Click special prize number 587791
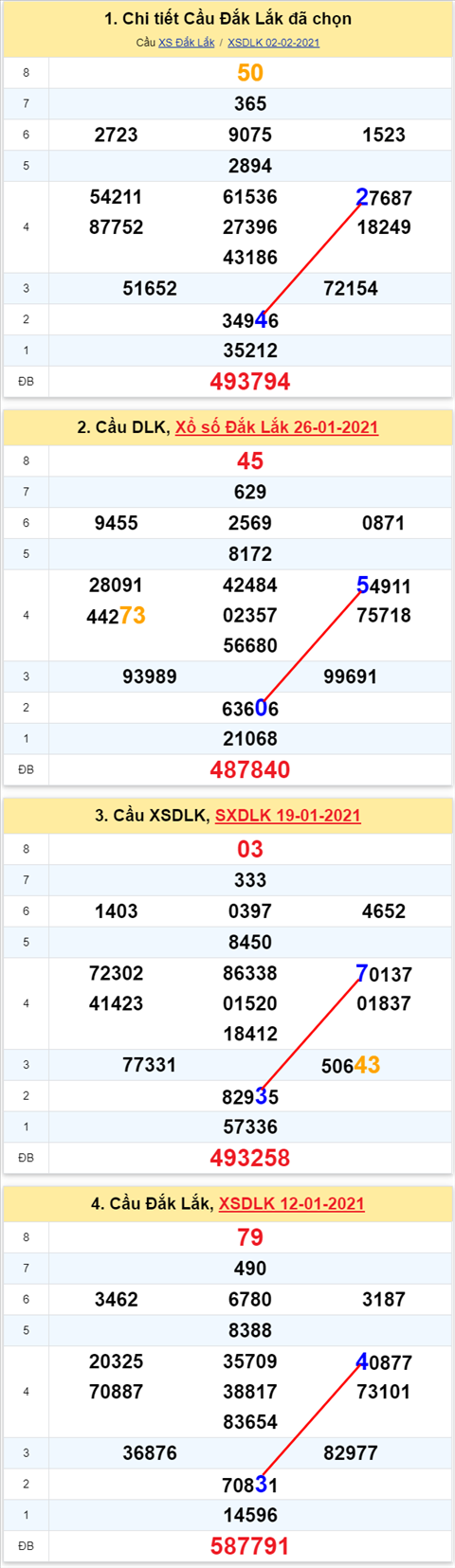The image size is (455, 1568). 250,1546
